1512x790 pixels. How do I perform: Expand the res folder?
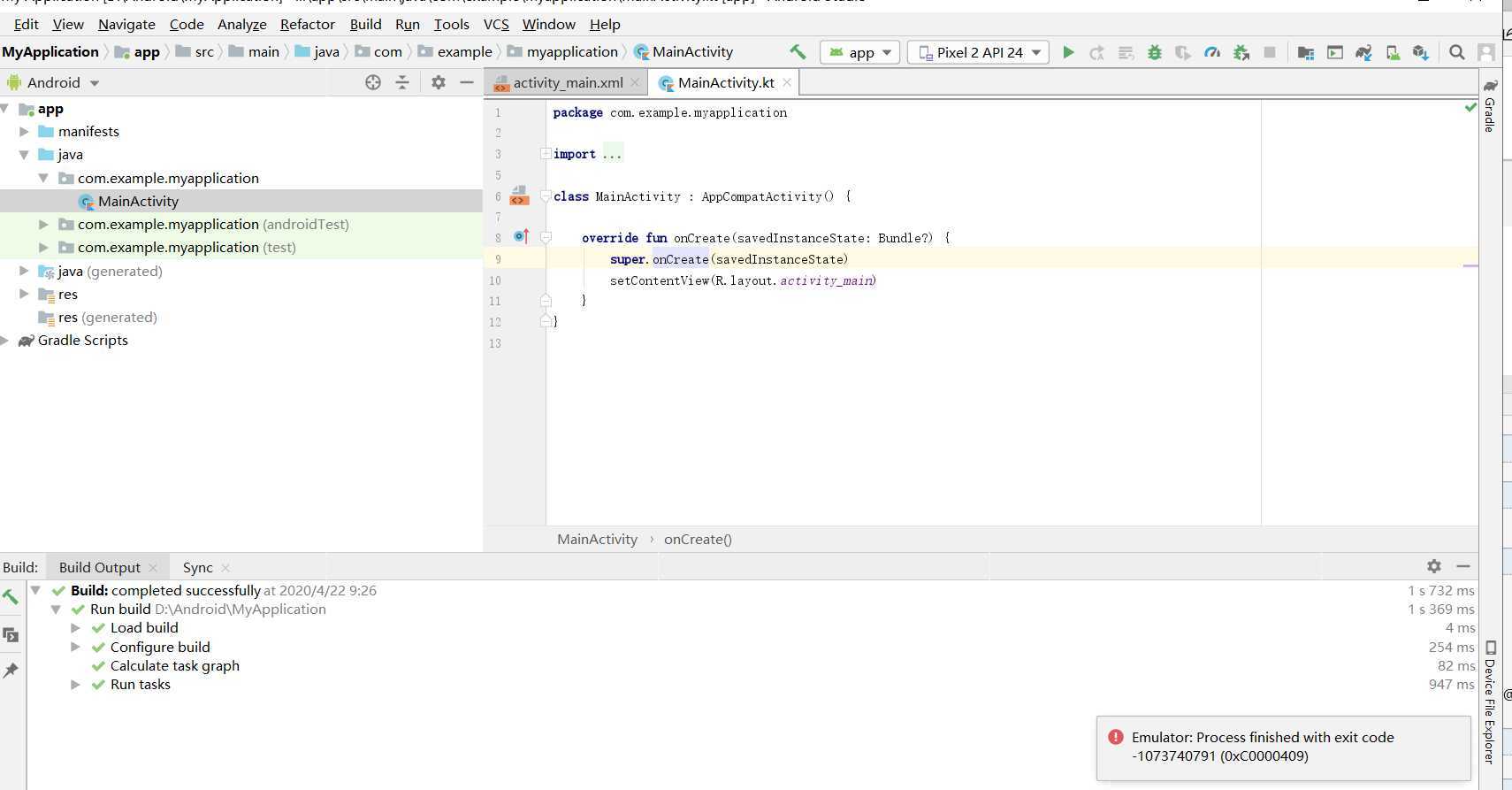pos(24,293)
